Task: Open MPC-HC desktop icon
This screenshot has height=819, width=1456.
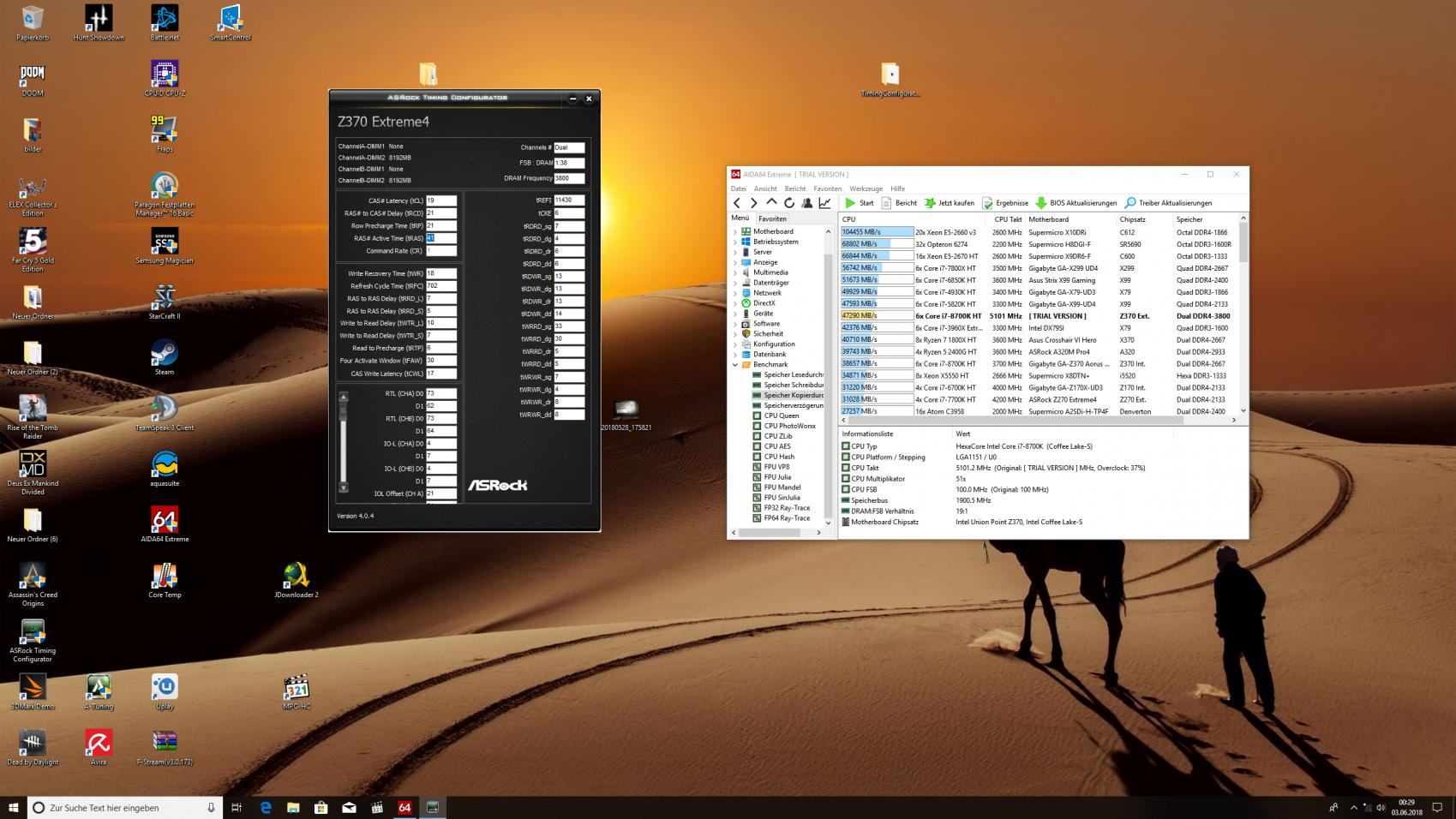Action: 297,691
